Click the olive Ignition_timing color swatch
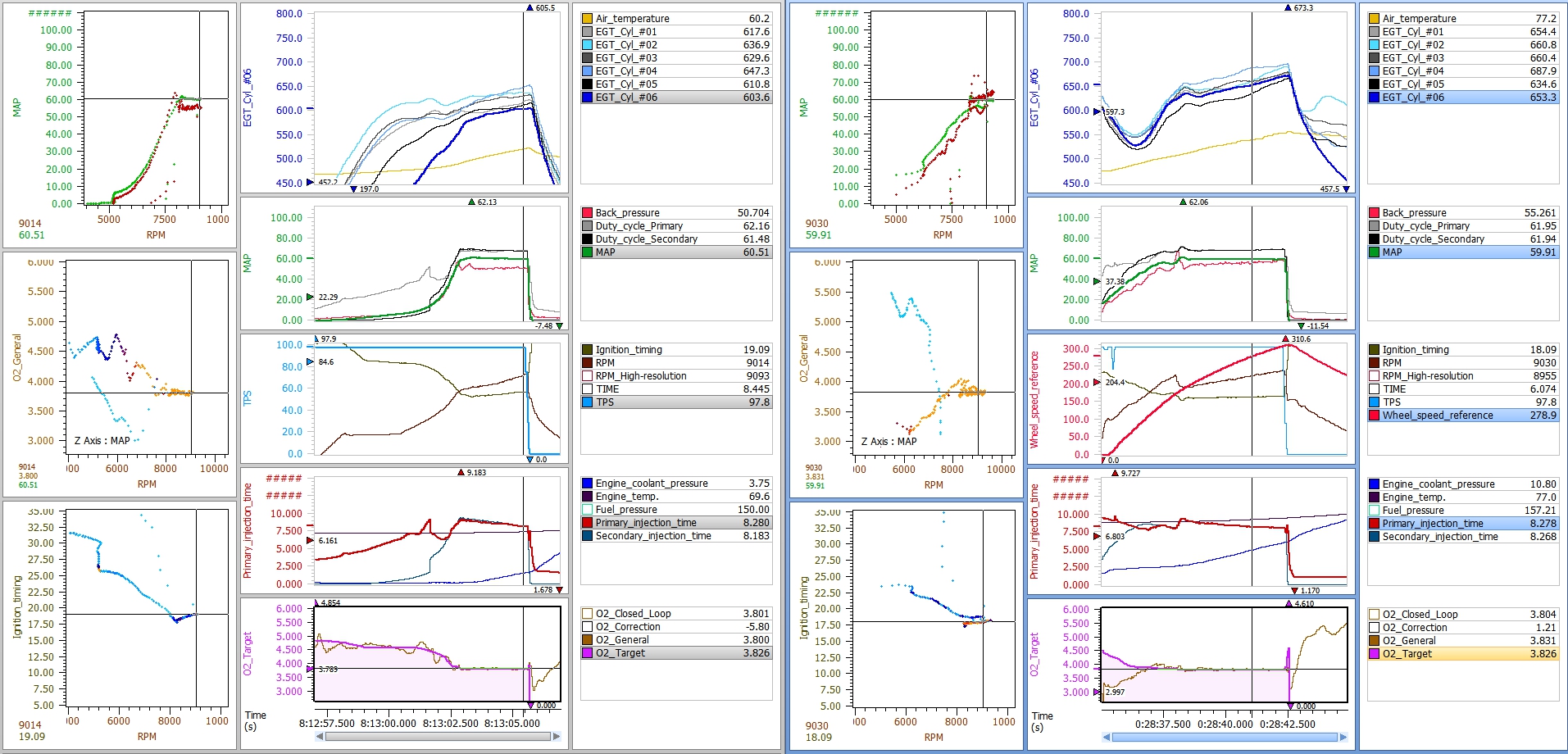Viewport: 1568px width, 754px height. 587,349
